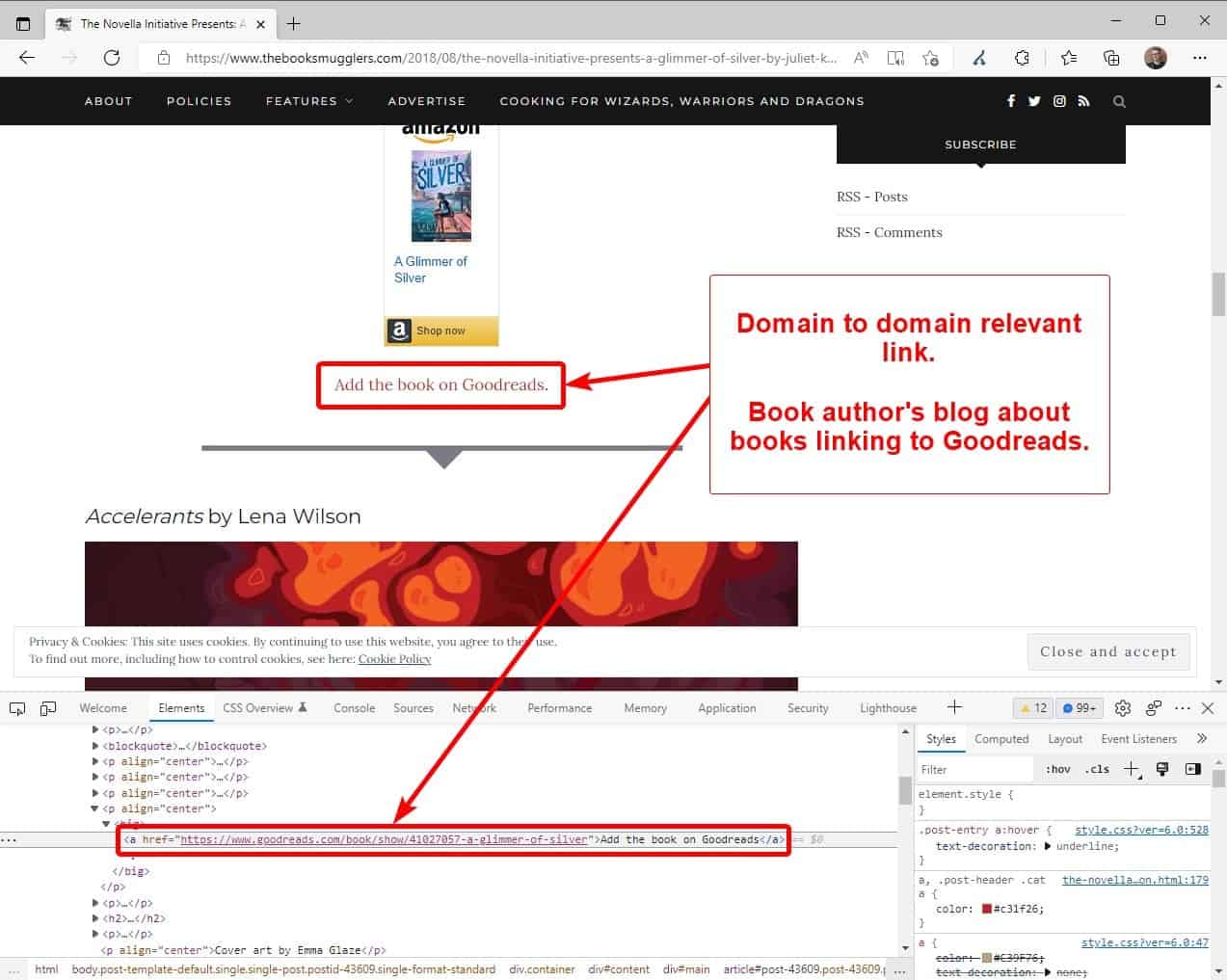Click the Amazon Shop now button
This screenshot has height=980, width=1227.
tap(441, 331)
